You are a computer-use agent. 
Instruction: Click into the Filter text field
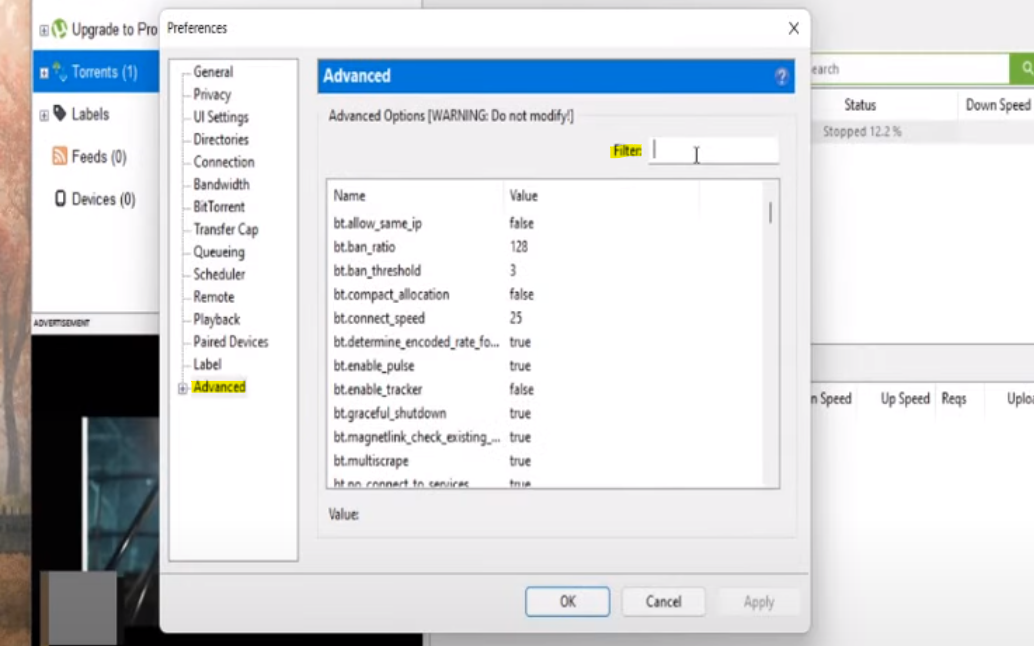point(713,151)
